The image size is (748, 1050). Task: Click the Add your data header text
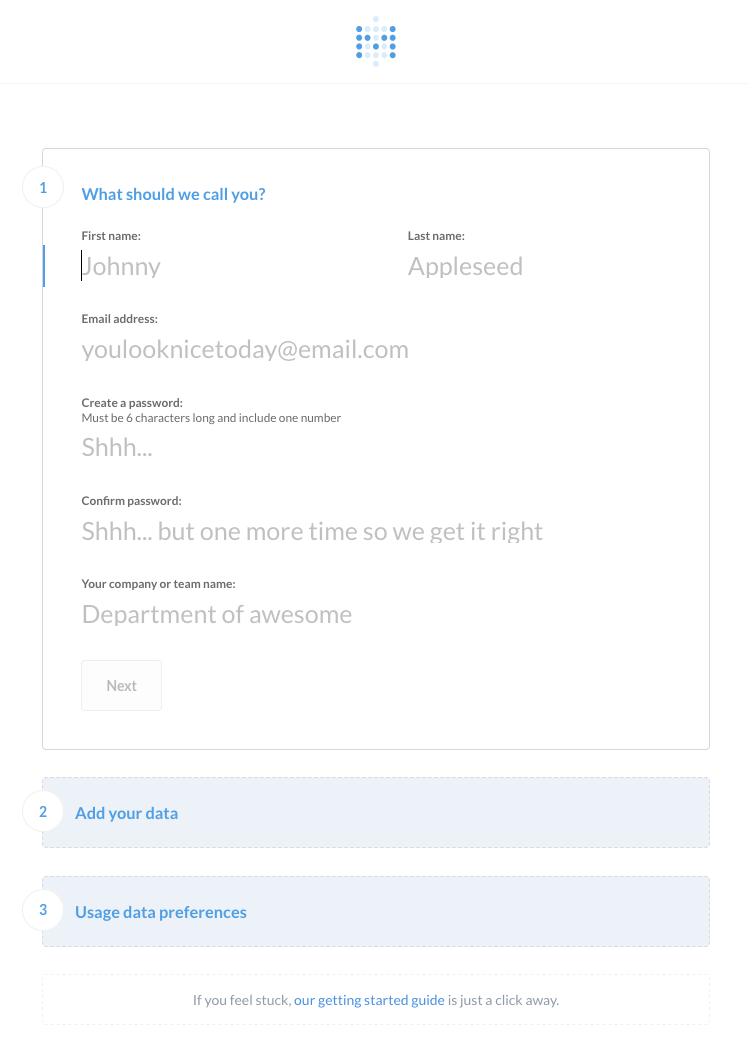point(126,812)
